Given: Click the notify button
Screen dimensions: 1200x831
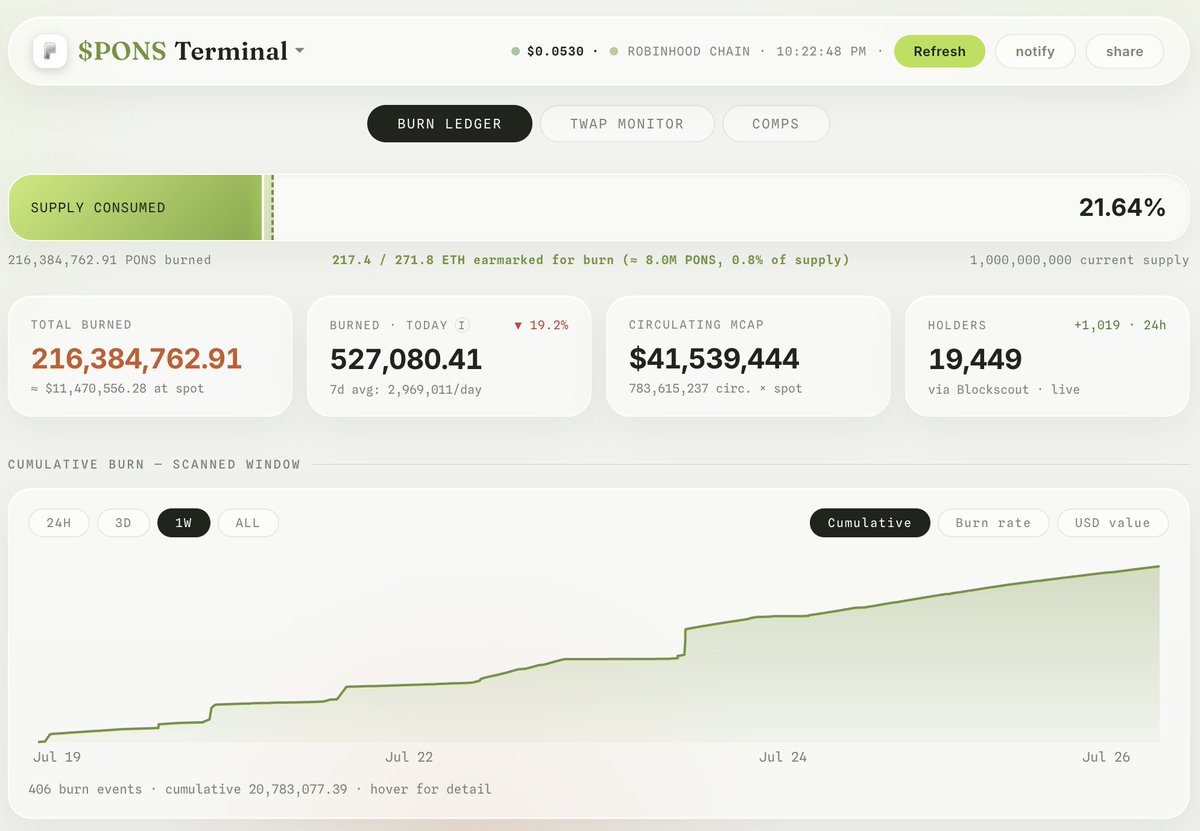Looking at the screenshot, I should (1035, 51).
